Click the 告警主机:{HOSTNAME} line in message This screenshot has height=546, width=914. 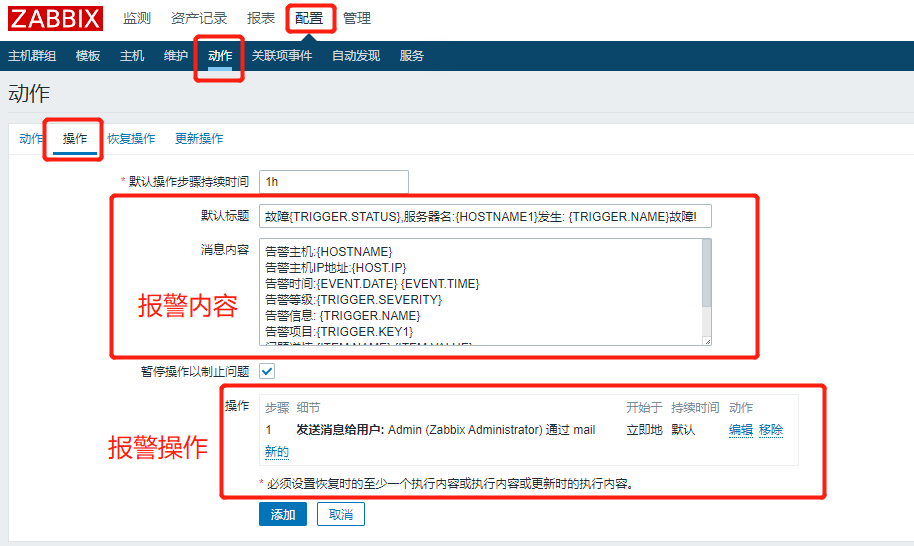click(329, 252)
